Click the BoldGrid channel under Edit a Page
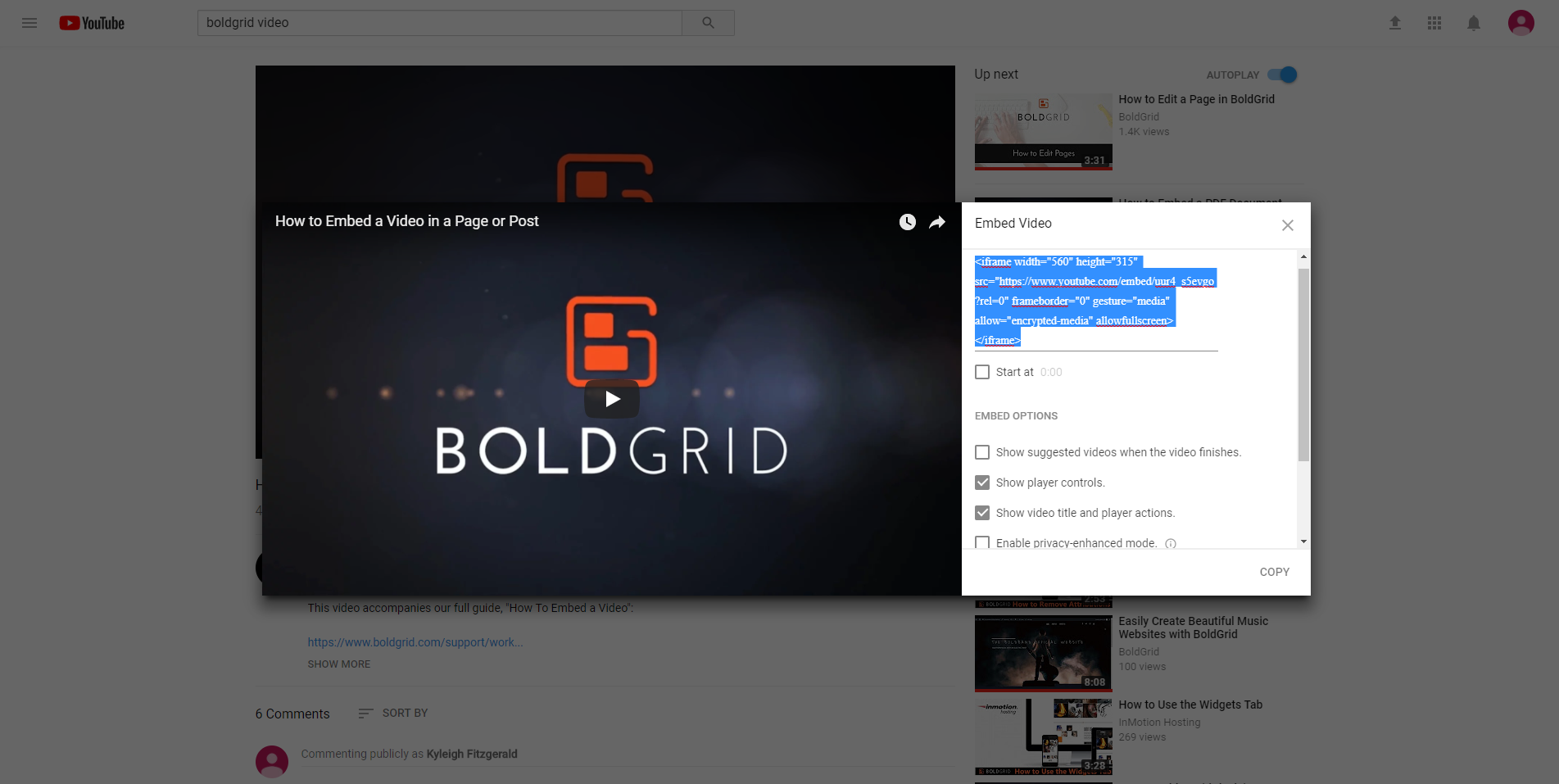This screenshot has width=1559, height=784. pyautogui.click(x=1139, y=117)
